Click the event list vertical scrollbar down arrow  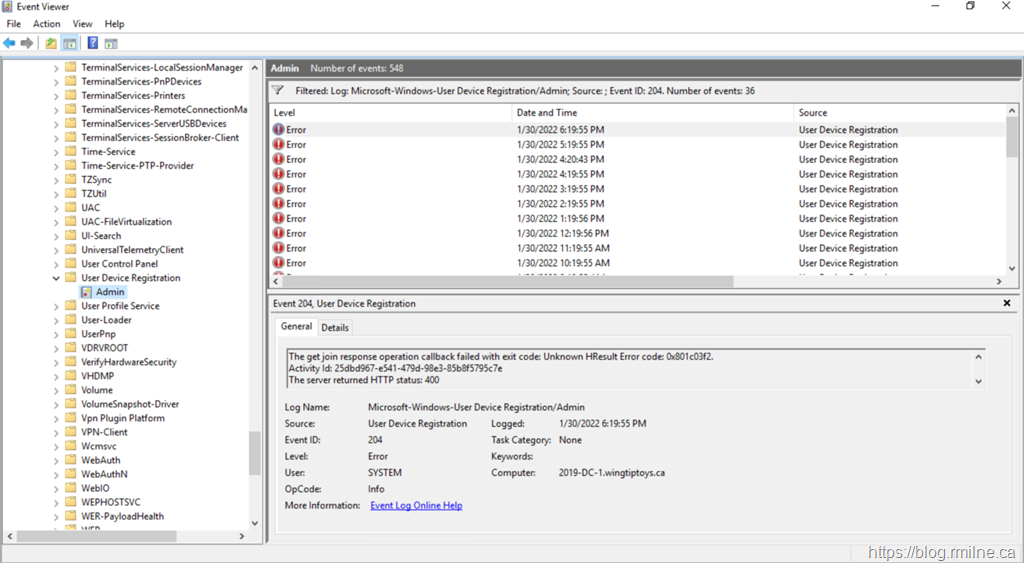1012,268
